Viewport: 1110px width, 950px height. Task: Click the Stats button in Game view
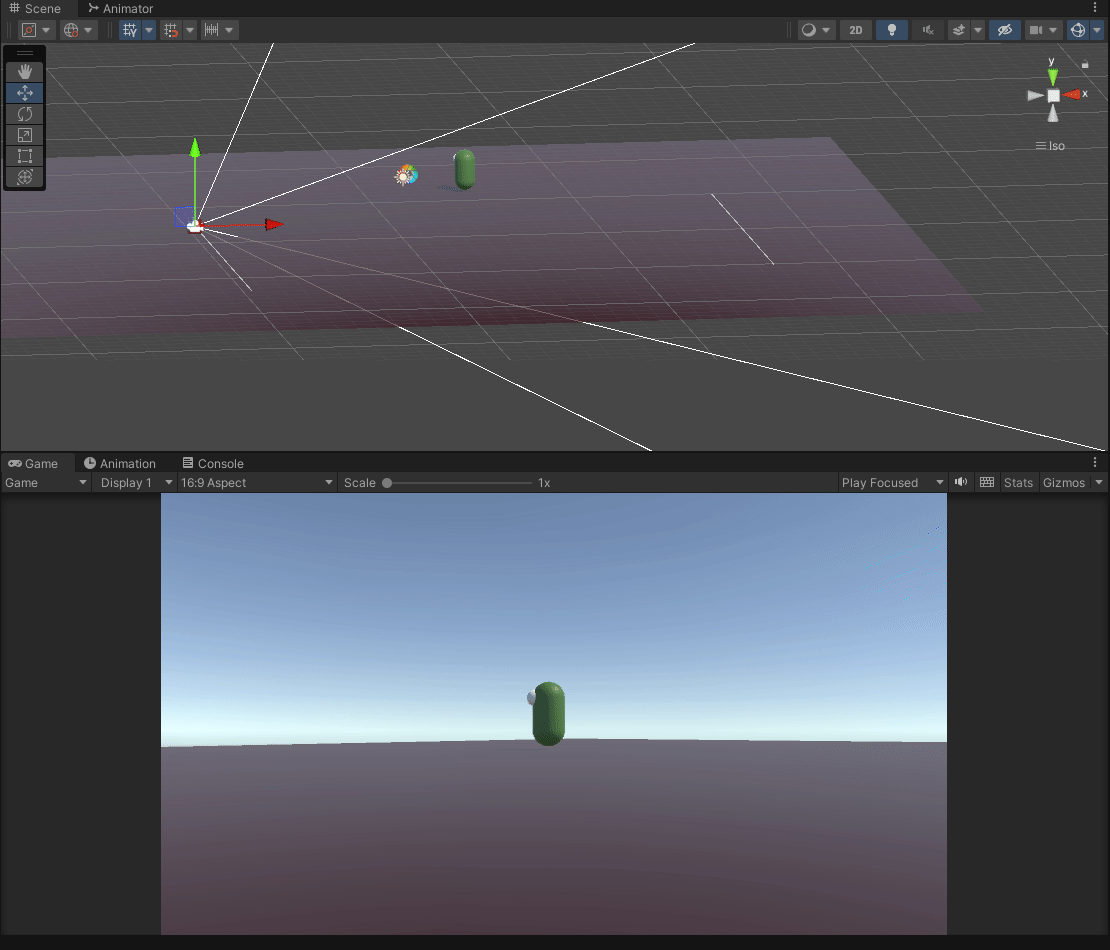[1018, 482]
